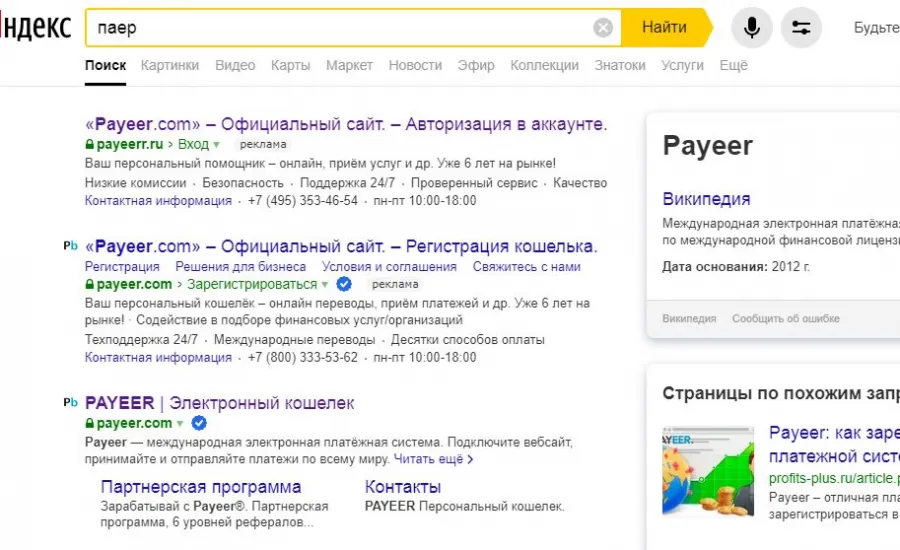Click the lock icon beside payeer.com Зарегистрироваться

pyautogui.click(x=90, y=284)
